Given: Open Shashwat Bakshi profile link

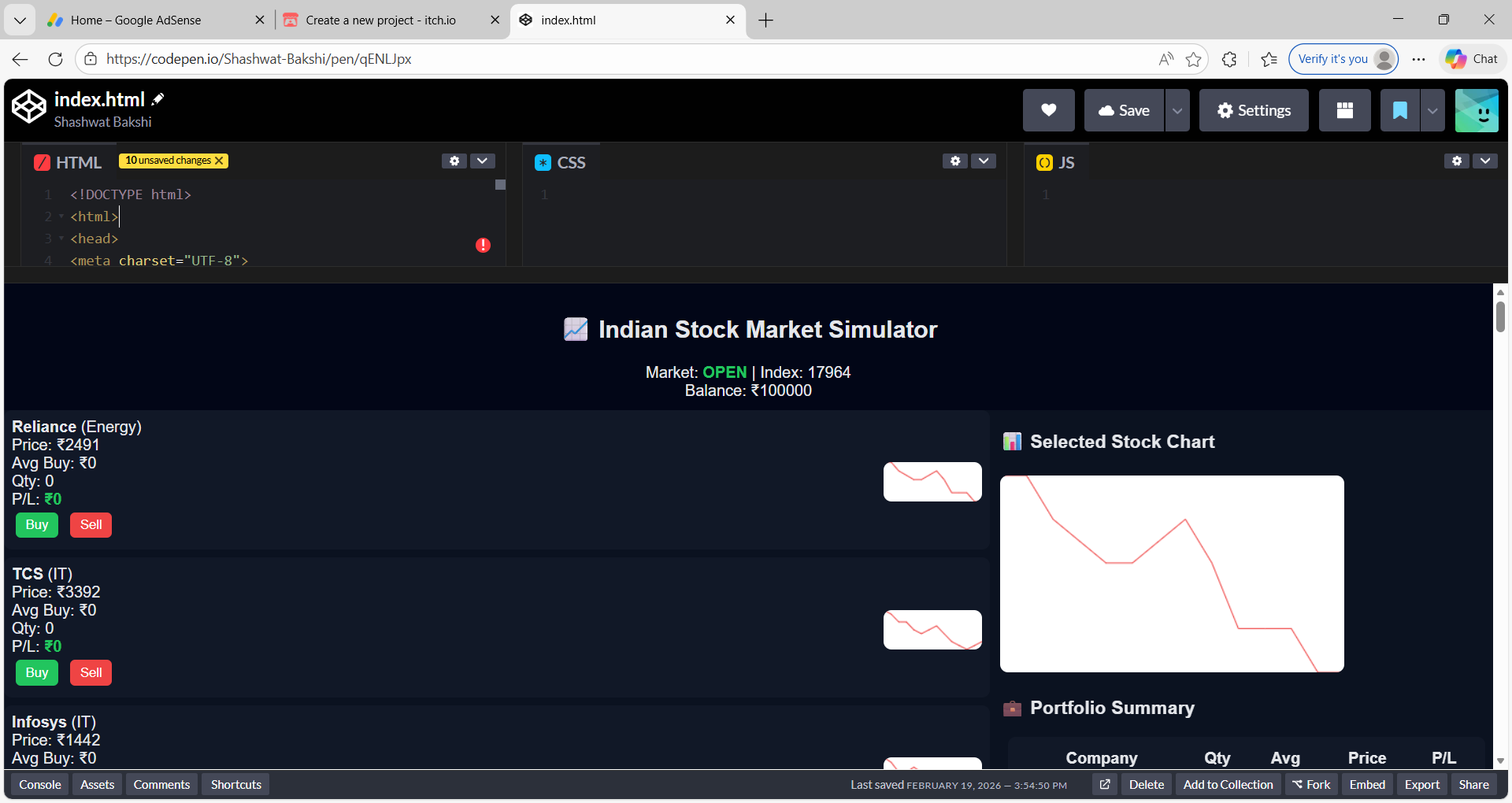Looking at the screenshot, I should (x=102, y=122).
